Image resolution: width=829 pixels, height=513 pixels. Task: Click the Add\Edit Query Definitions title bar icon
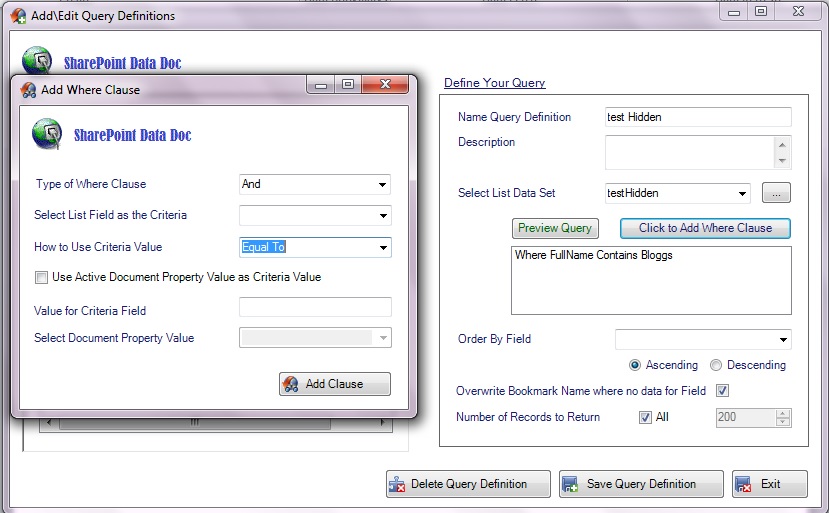click(18, 16)
